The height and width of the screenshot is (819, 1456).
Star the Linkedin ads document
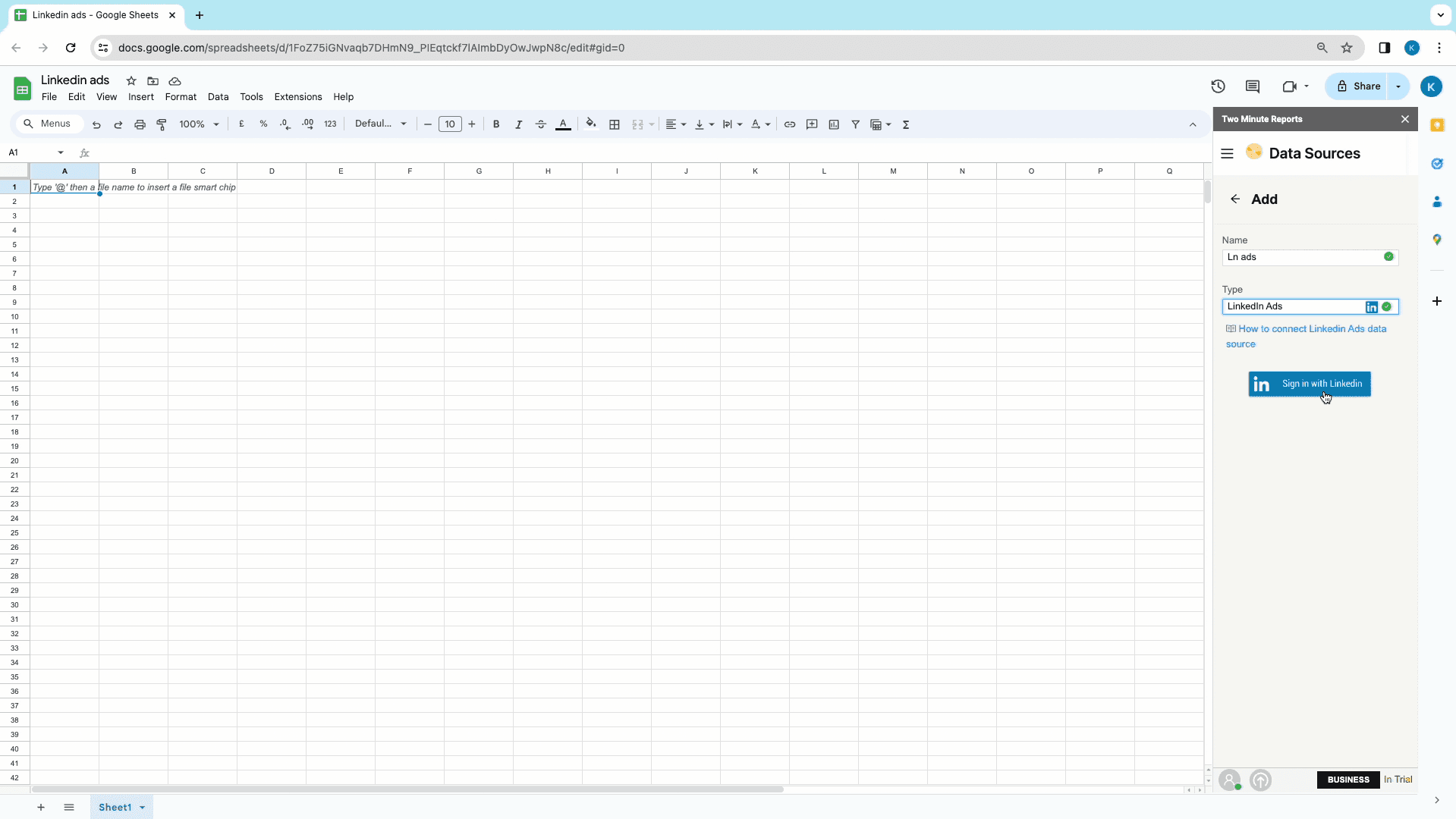(131, 81)
